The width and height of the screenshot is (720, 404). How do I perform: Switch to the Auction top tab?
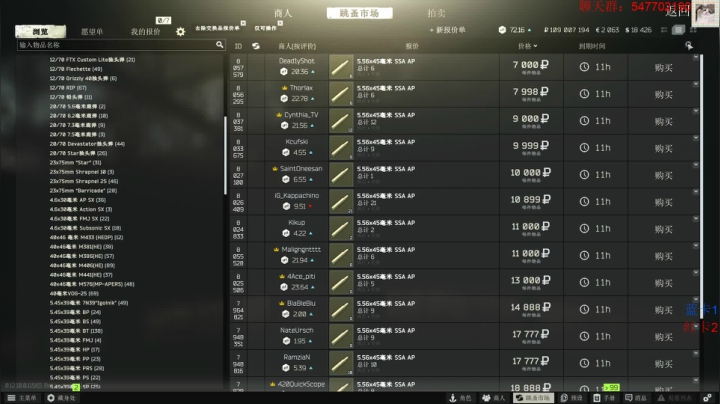[x=436, y=13]
